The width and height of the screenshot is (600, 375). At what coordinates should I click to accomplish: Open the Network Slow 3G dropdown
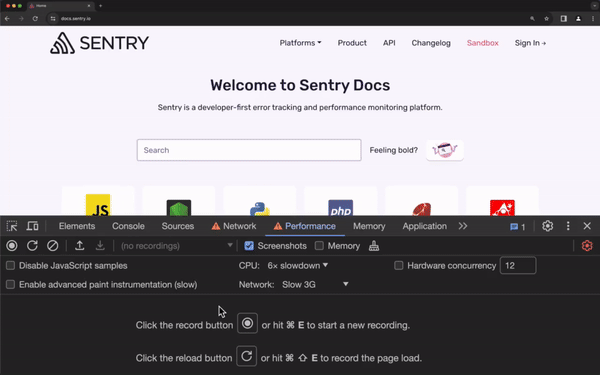pyautogui.click(x=315, y=285)
